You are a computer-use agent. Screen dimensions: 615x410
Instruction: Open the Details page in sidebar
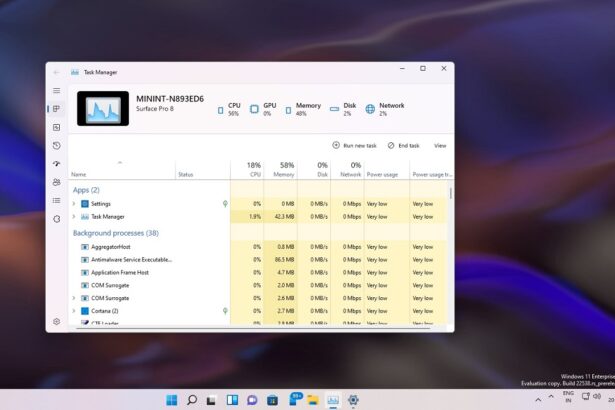pyautogui.click(x=57, y=200)
